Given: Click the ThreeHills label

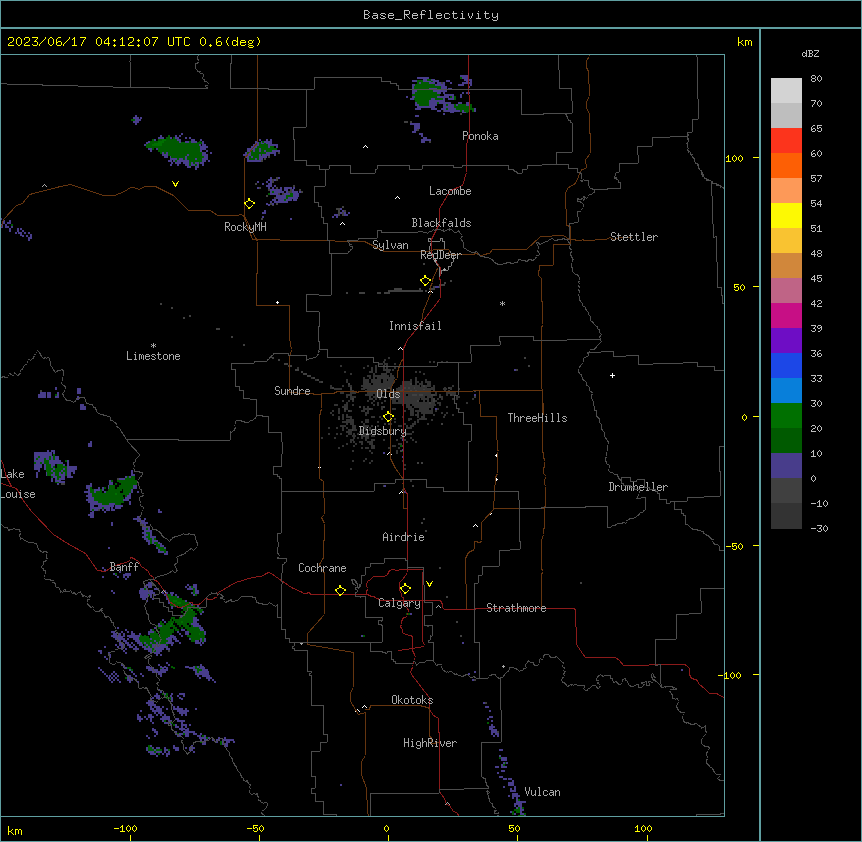Looking at the screenshot, I should (537, 418).
